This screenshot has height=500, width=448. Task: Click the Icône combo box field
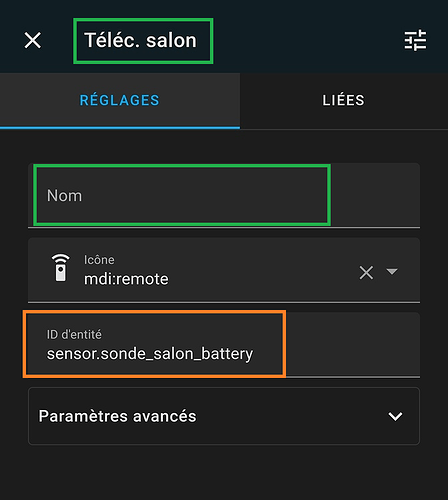tap(224, 270)
